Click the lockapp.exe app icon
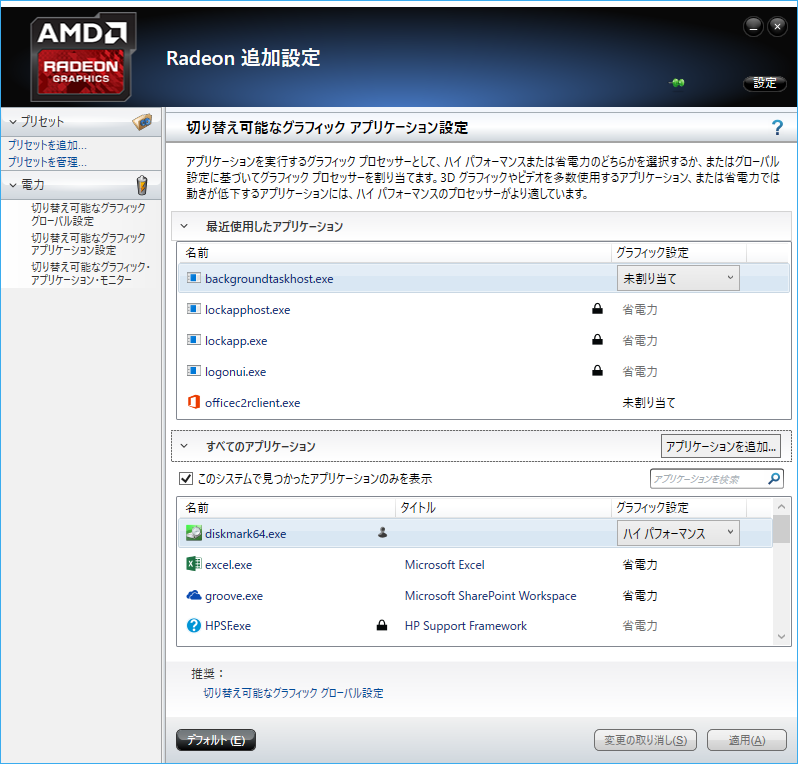798x764 pixels. (193, 340)
